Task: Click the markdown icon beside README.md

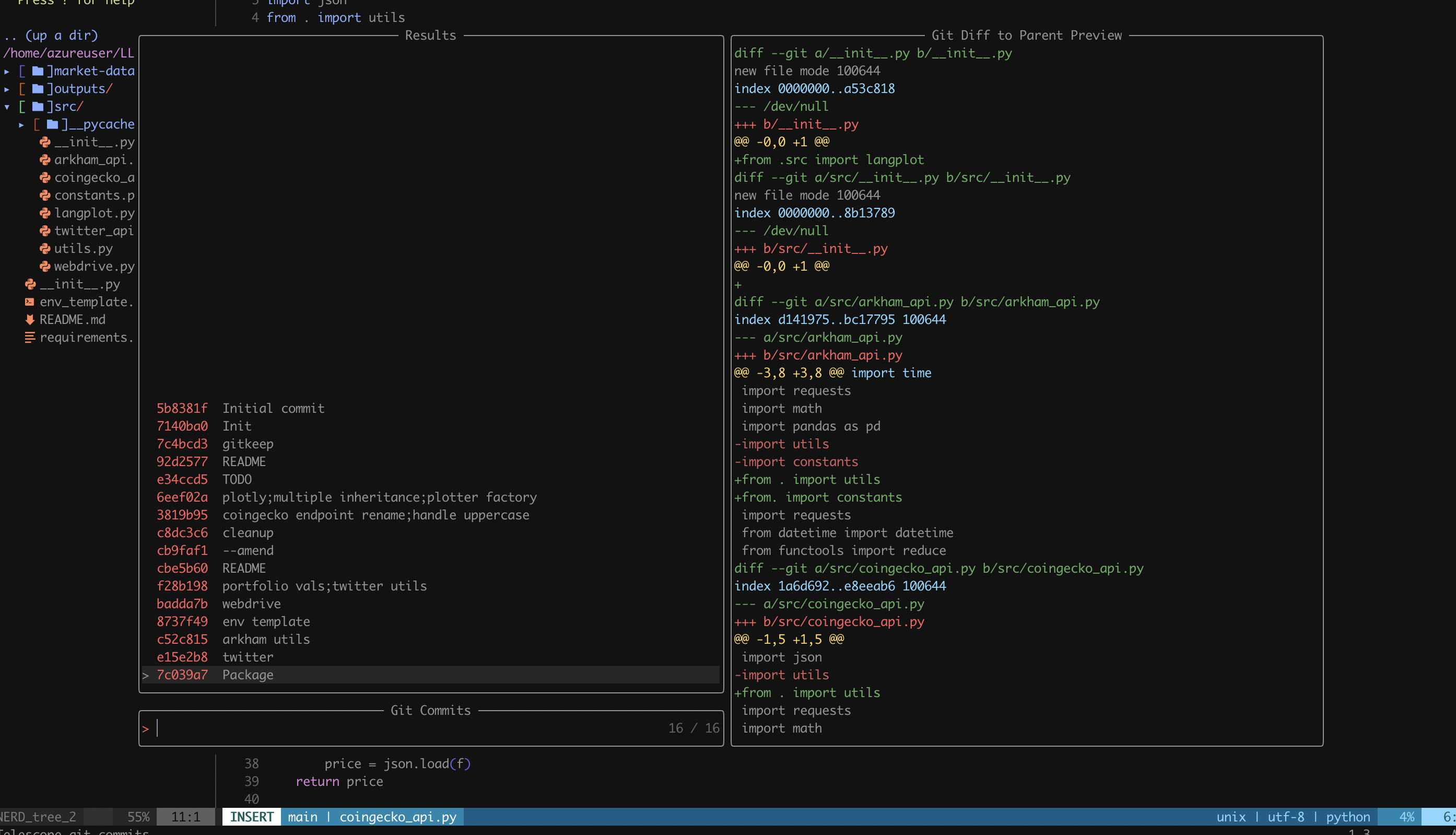Action: pyautogui.click(x=30, y=320)
